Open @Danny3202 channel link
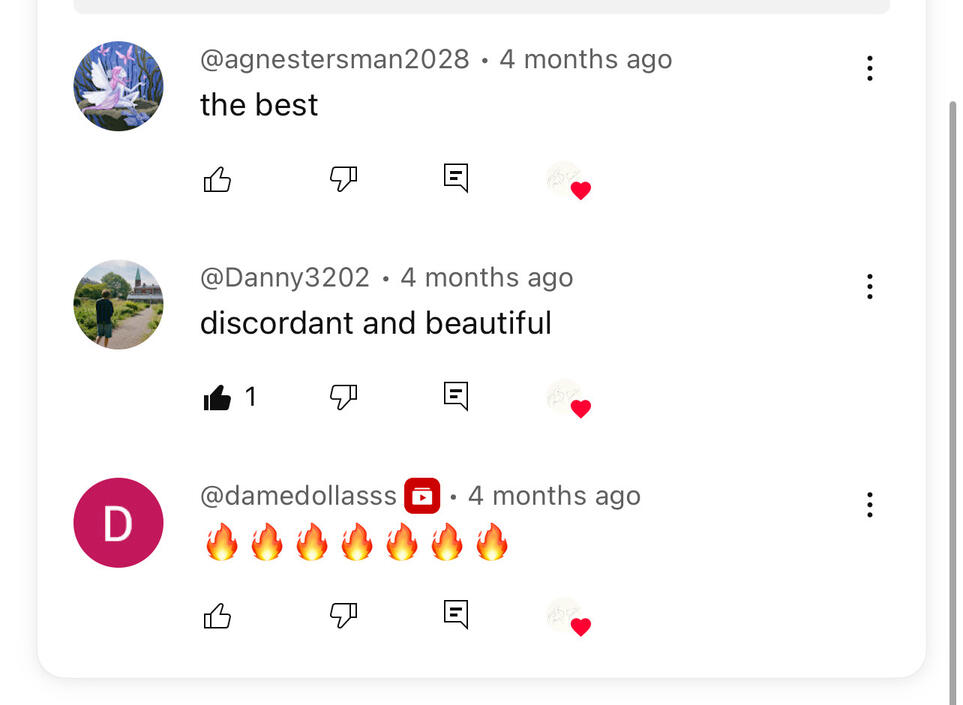The width and height of the screenshot is (963, 705). (x=285, y=278)
